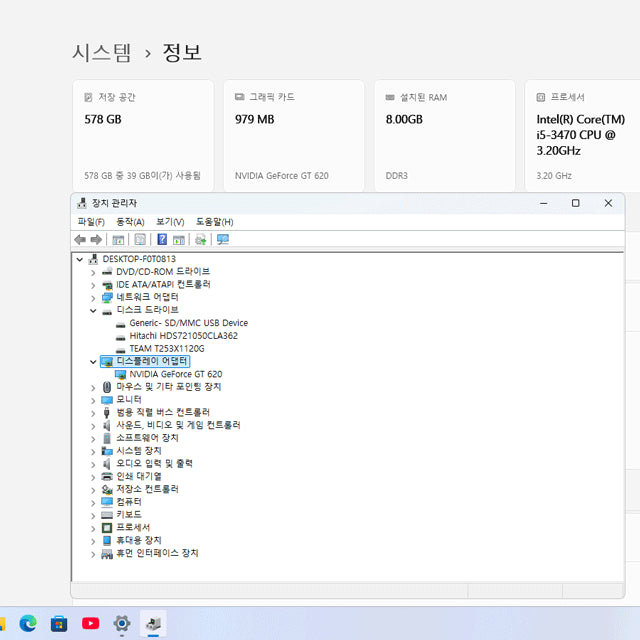This screenshot has width=640, height=640.
Task: Open the Help toolbar icon with question mark
Action: [x=162, y=239]
